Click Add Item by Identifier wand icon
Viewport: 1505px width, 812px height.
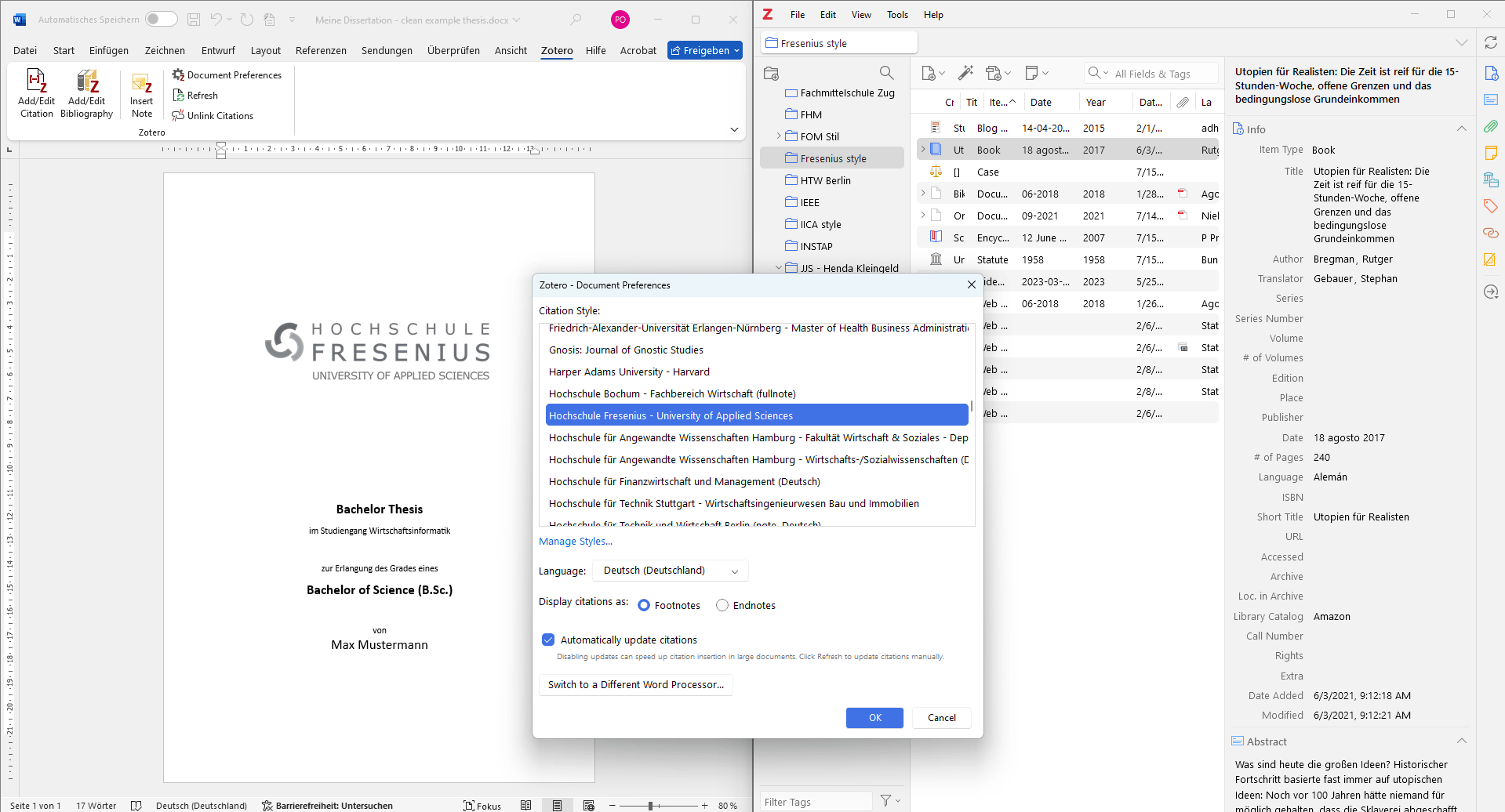point(965,73)
